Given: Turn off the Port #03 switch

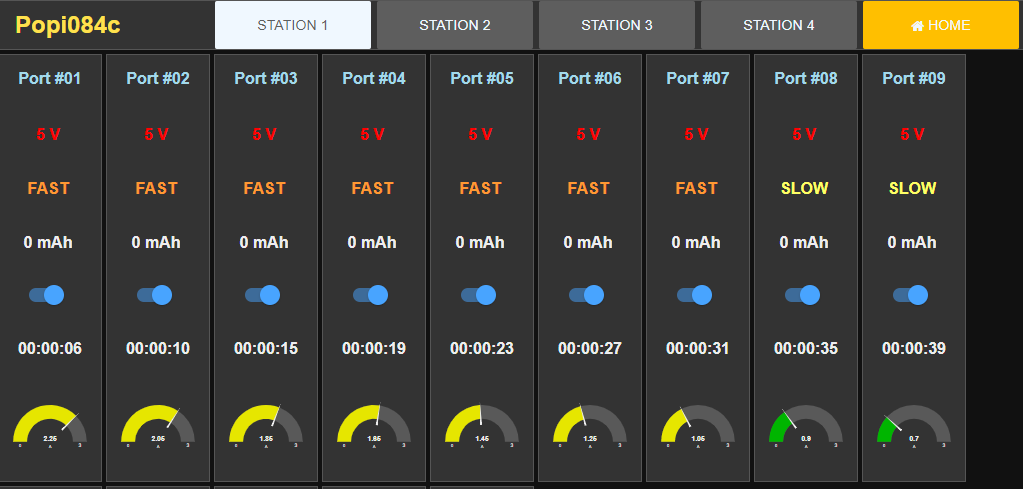Looking at the screenshot, I should tap(262, 295).
